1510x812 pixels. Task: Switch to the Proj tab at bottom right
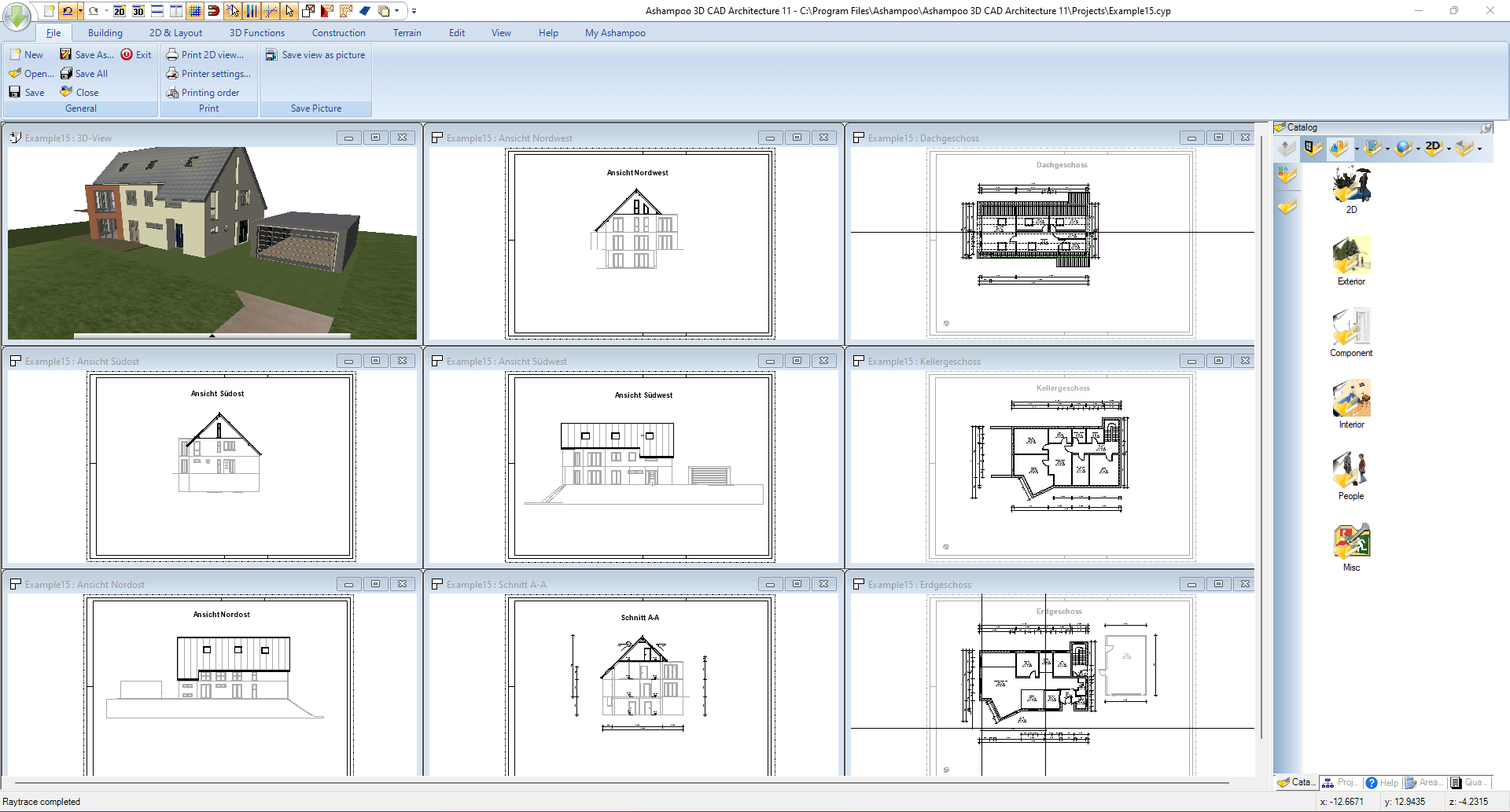[1340, 782]
